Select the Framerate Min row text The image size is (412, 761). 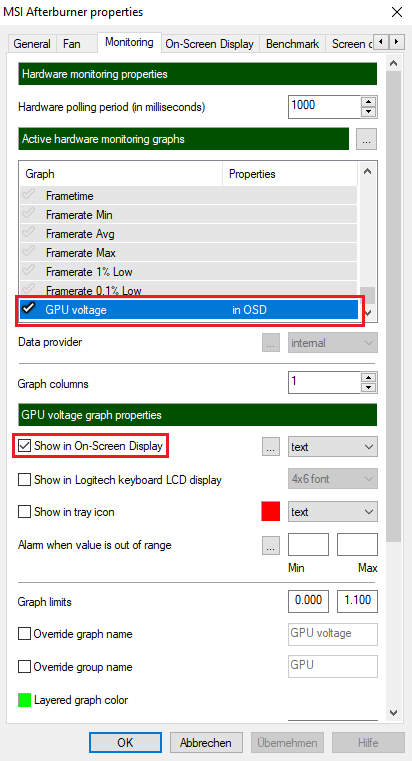(79, 215)
